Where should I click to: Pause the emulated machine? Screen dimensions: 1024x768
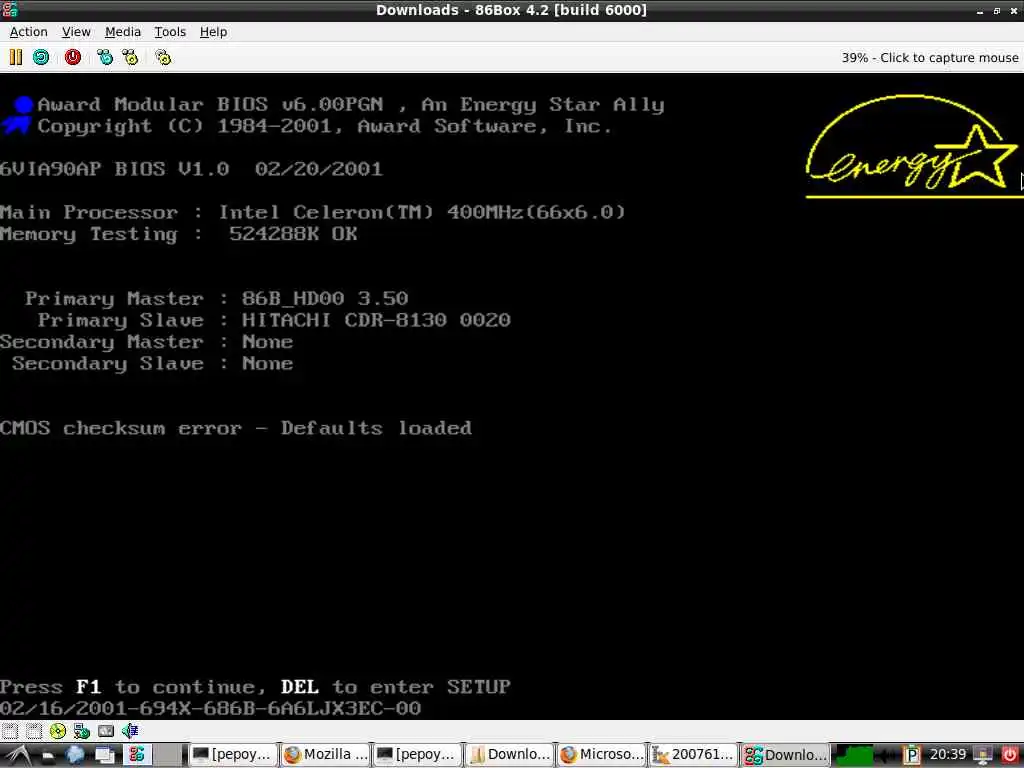click(x=16, y=57)
